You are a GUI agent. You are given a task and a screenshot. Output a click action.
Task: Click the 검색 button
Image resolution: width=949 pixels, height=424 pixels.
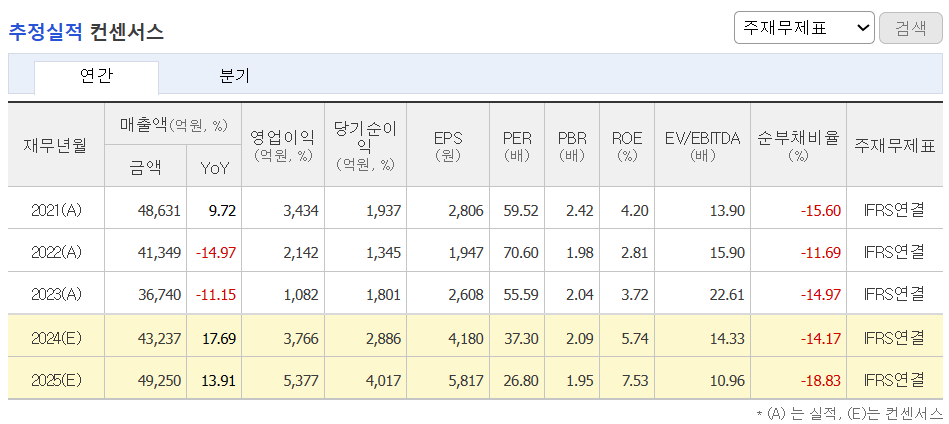[910, 28]
